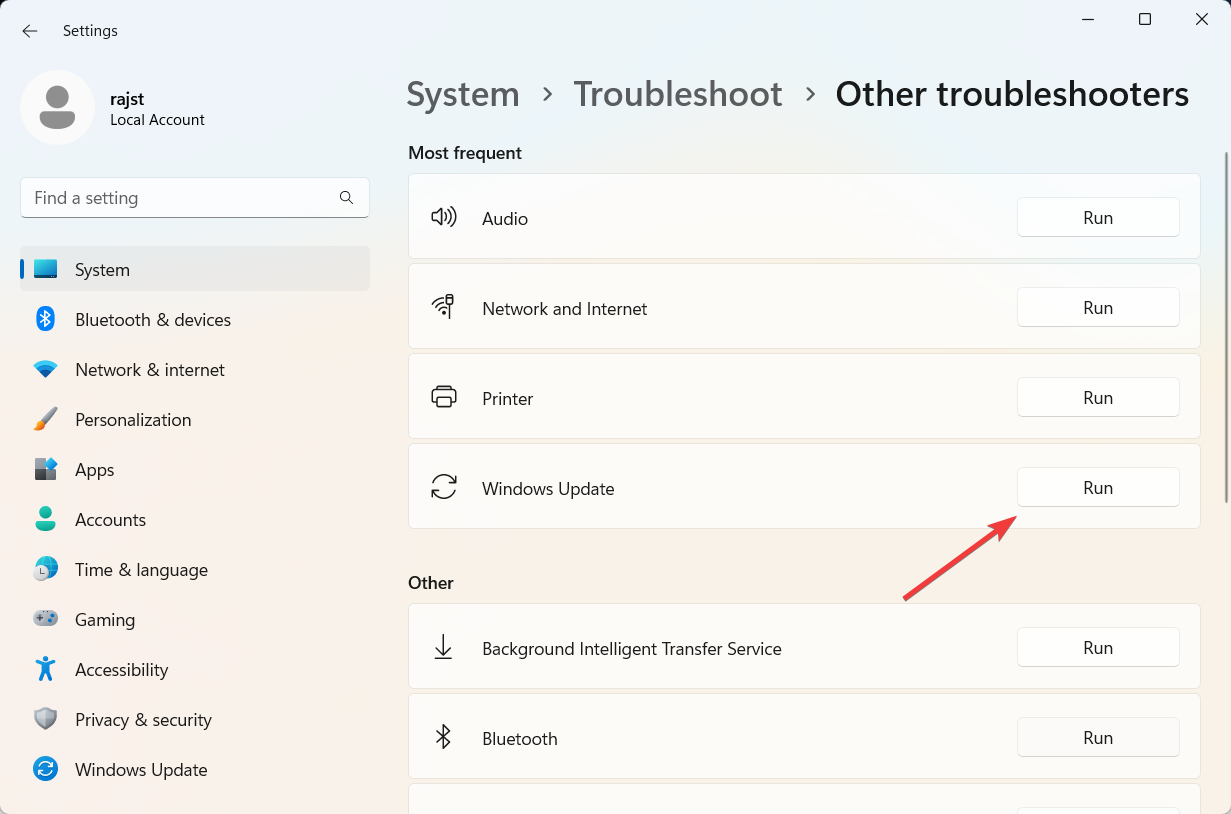Click the Accounts person icon
1231x814 pixels.
pyautogui.click(x=46, y=519)
